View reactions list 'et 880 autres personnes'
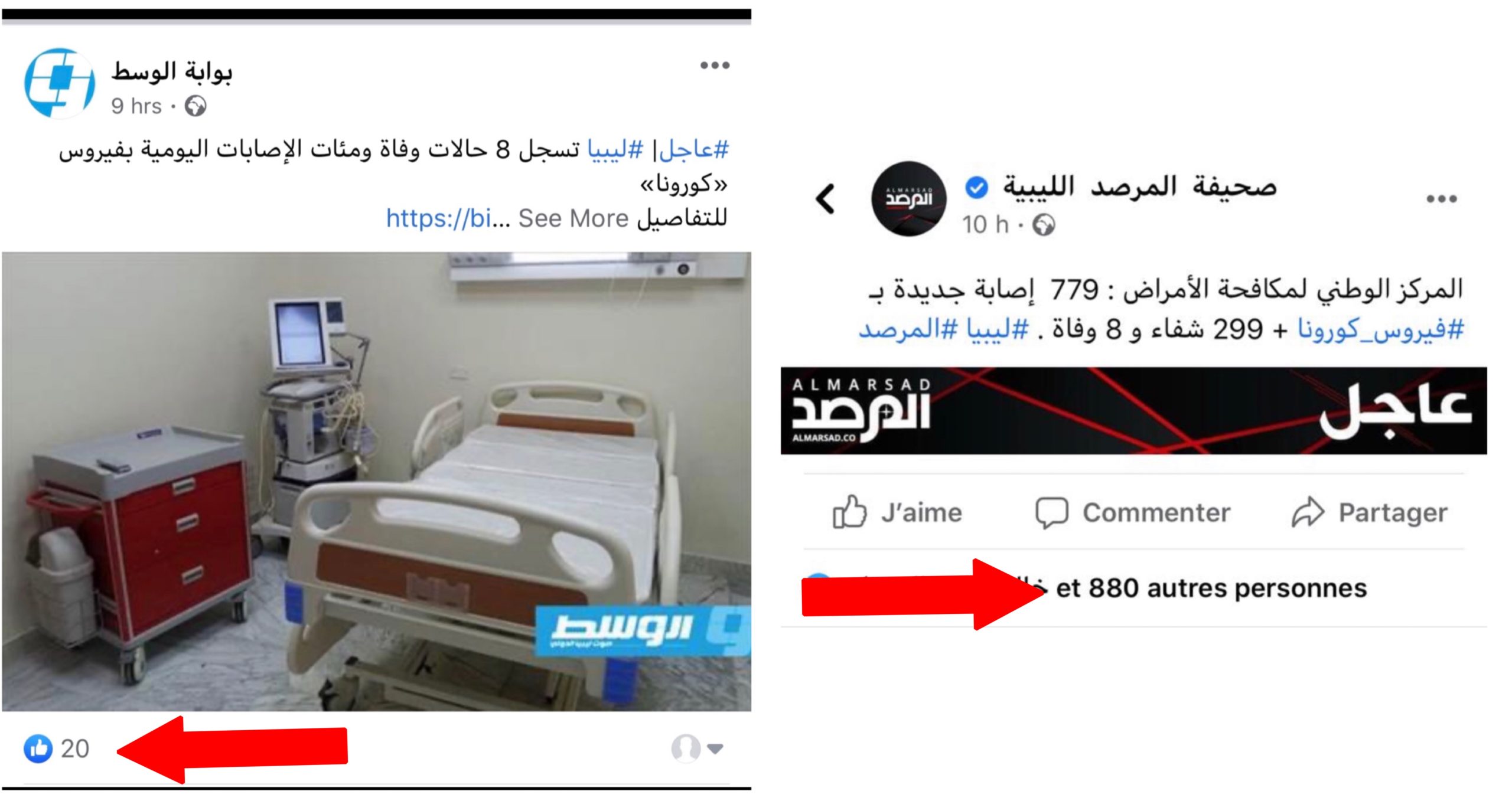1512x801 pixels. pos(1211,588)
